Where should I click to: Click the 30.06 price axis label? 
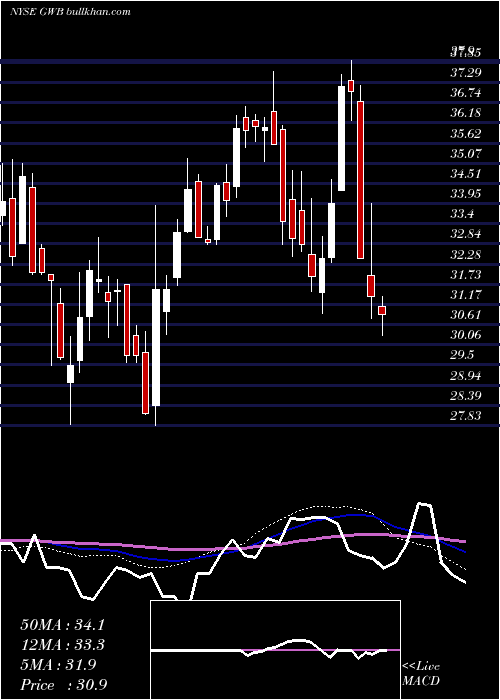click(466, 335)
